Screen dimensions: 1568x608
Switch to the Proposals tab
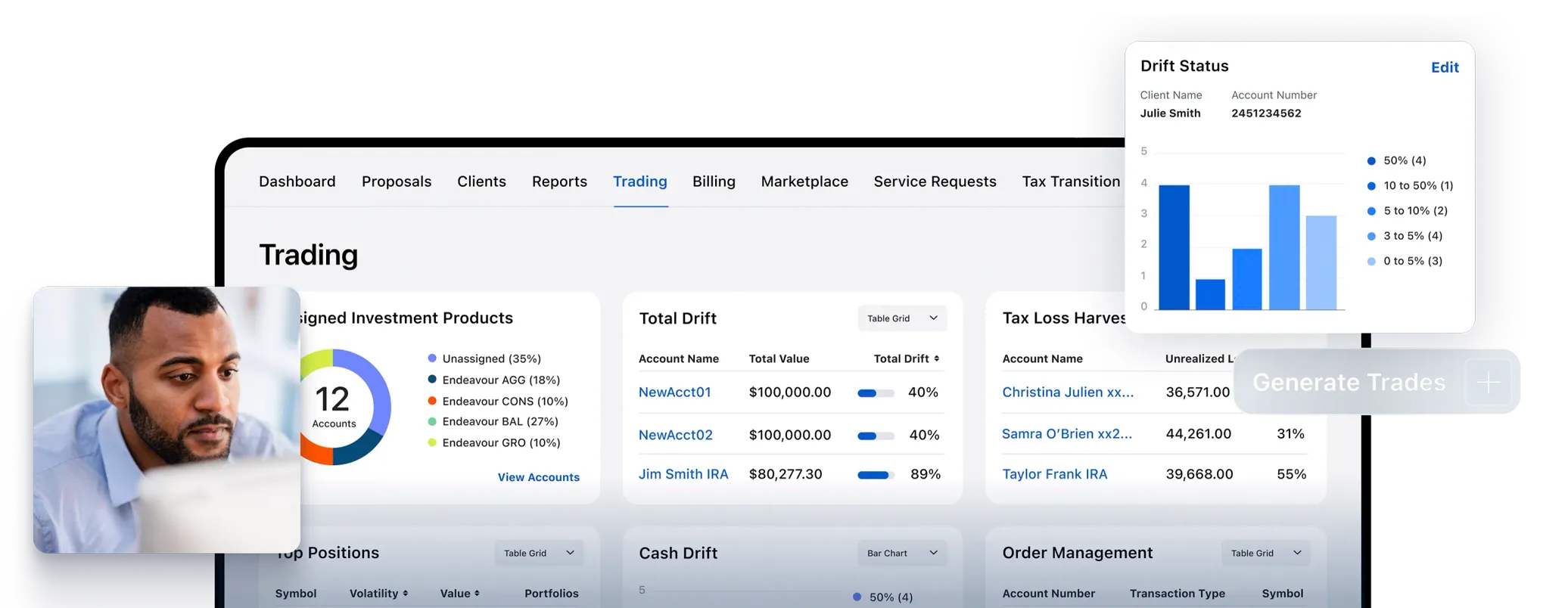(x=397, y=181)
